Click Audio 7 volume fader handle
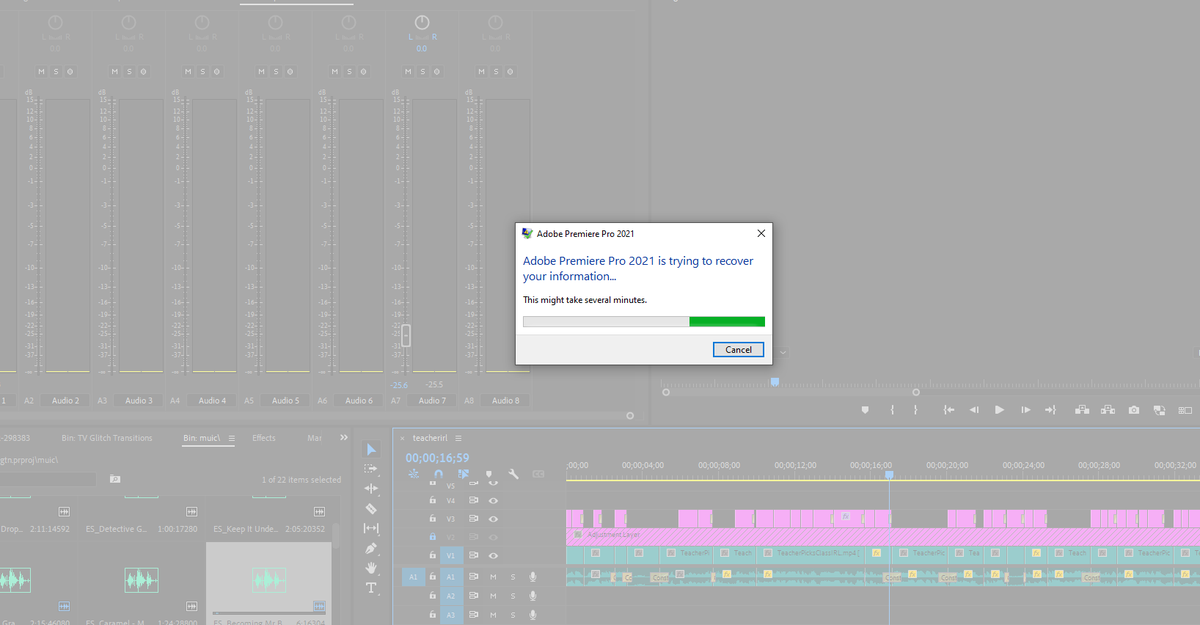This screenshot has width=1200, height=625. coord(405,335)
